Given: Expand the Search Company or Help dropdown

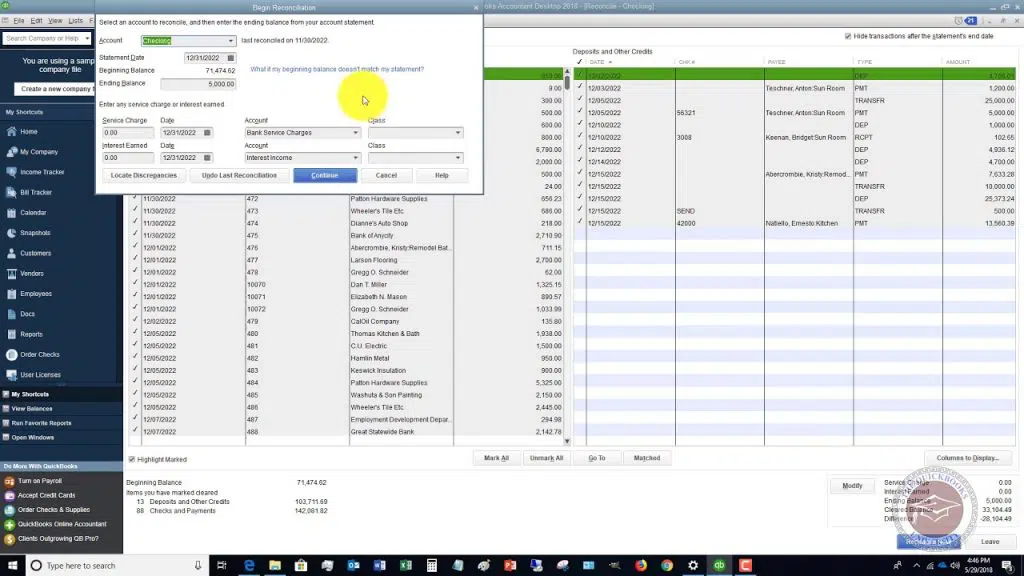Looking at the screenshot, I should (87, 39).
